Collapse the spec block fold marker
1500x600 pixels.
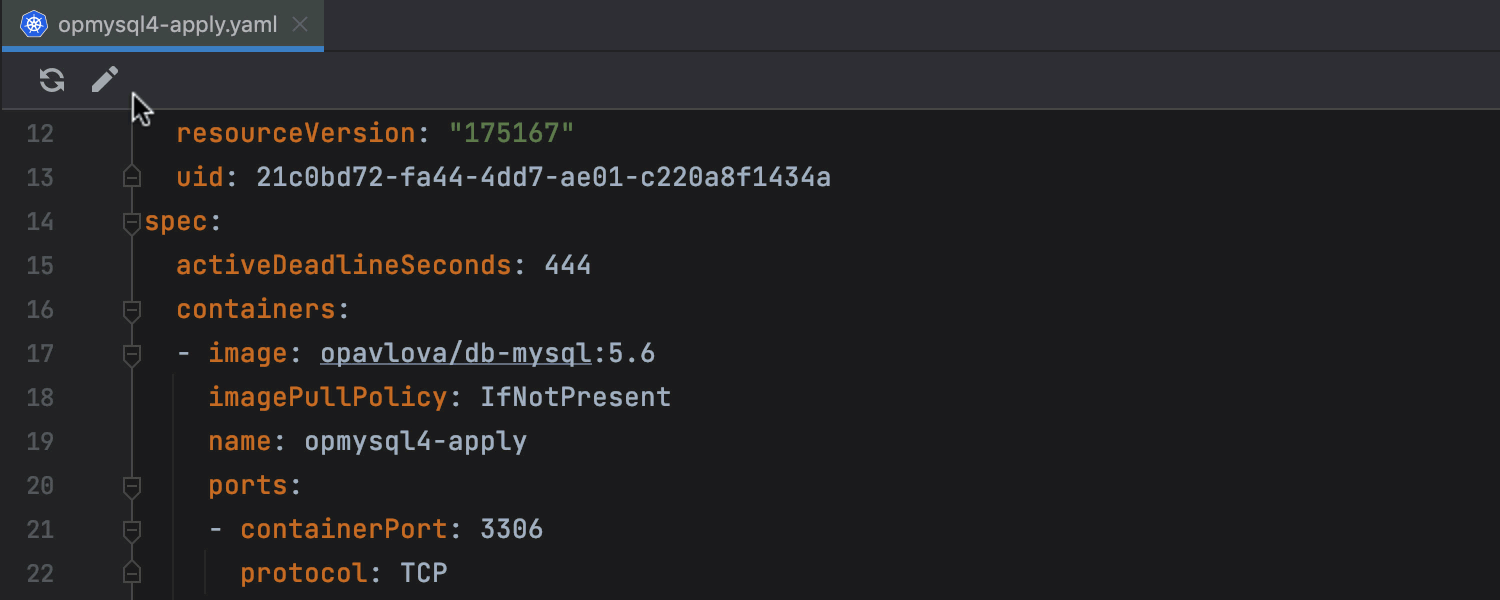coord(131,222)
